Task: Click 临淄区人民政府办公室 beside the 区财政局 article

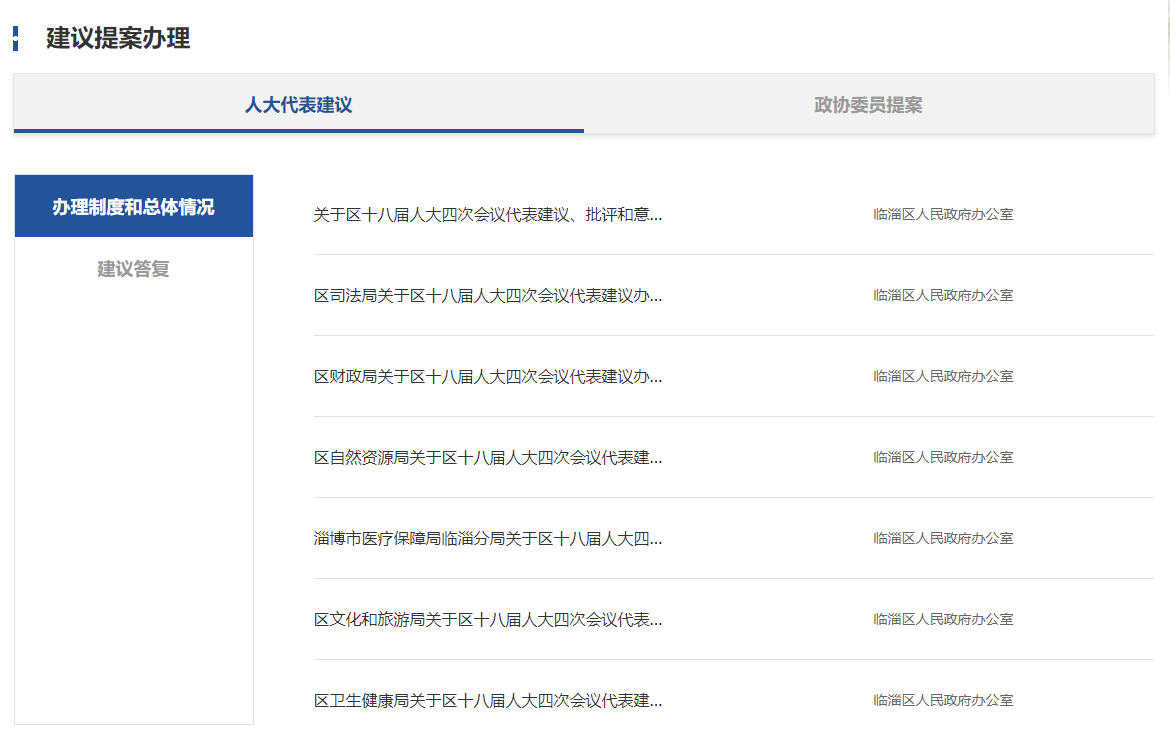Action: tap(943, 376)
